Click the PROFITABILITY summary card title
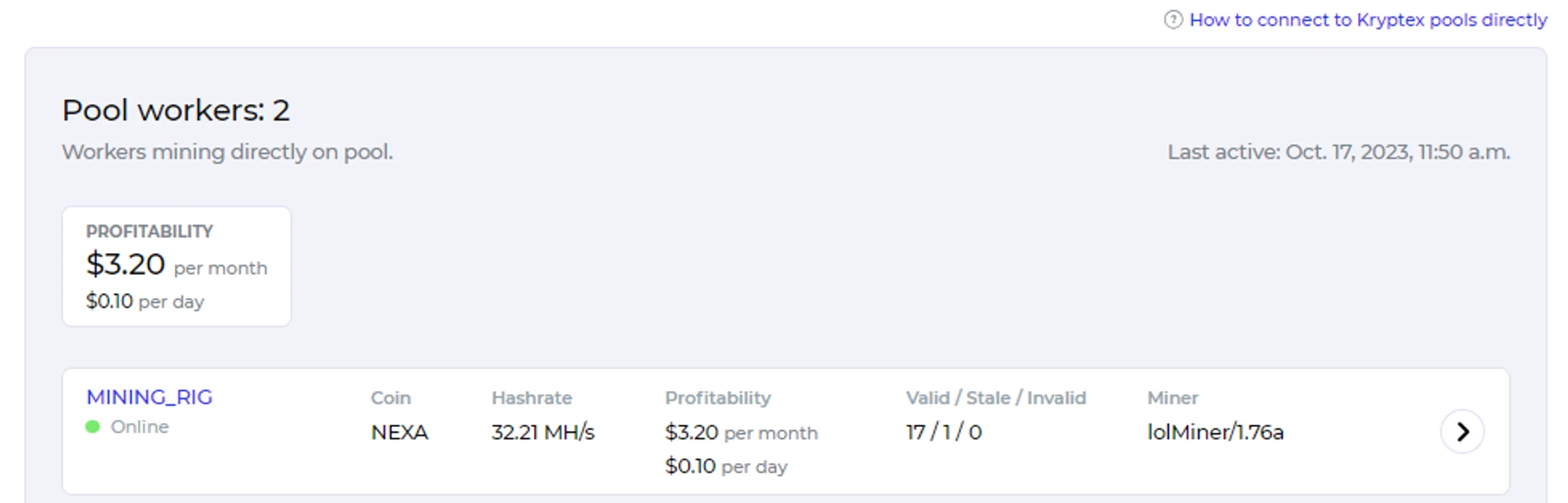1568x503 pixels. (149, 231)
